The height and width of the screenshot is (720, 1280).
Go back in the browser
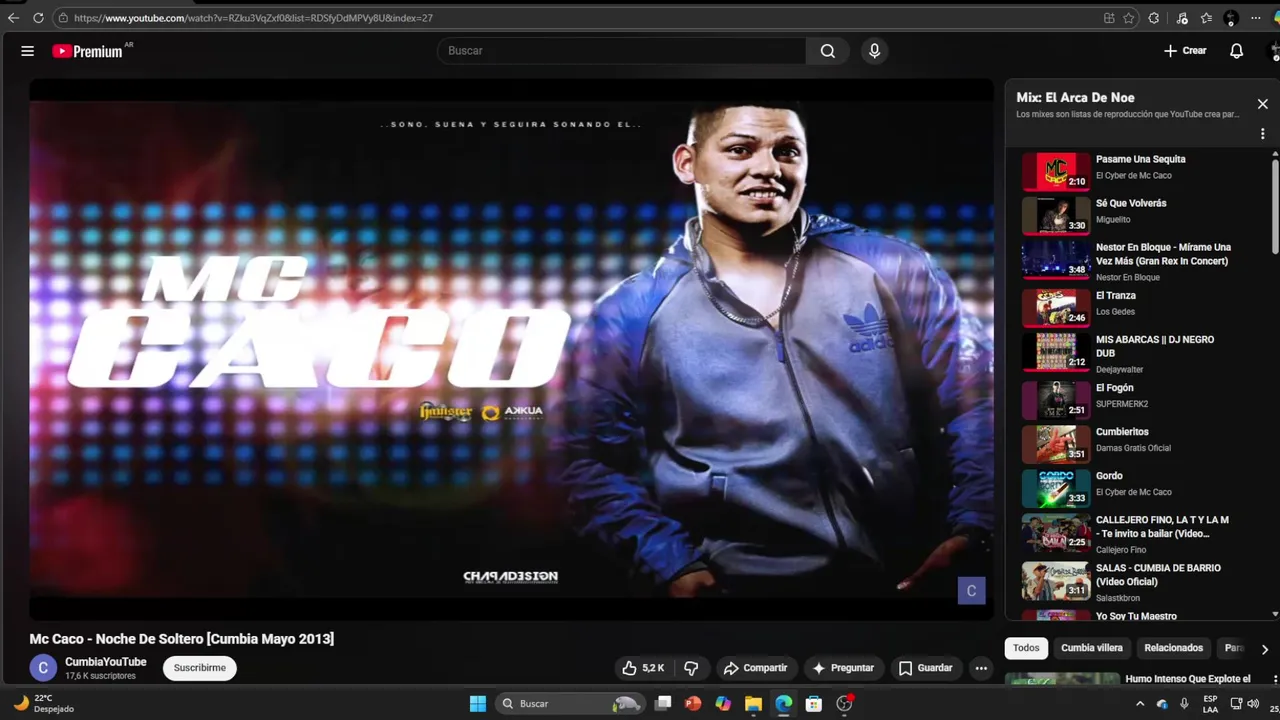(13, 18)
